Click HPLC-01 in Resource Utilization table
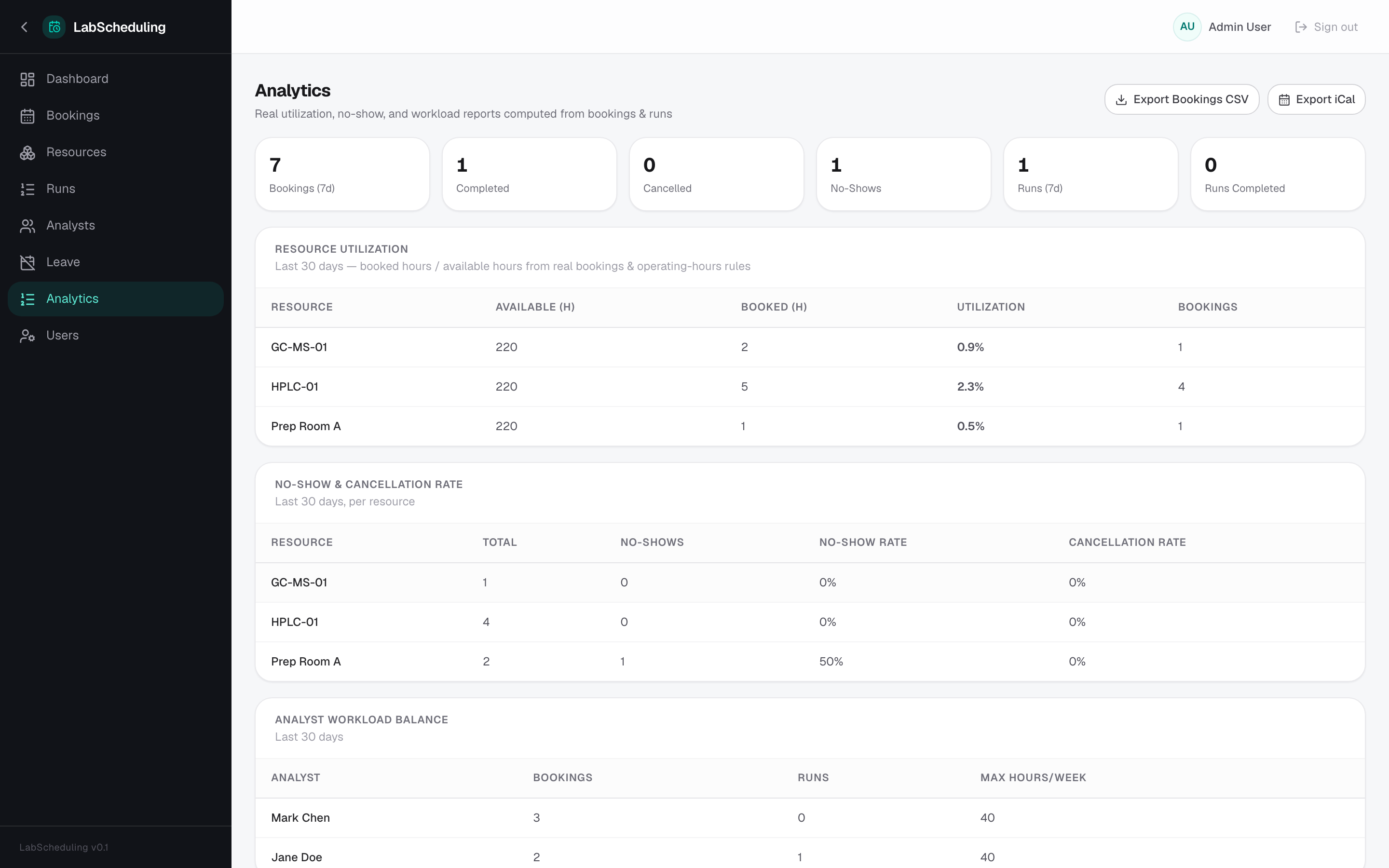Viewport: 1389px width, 868px height. (x=295, y=387)
